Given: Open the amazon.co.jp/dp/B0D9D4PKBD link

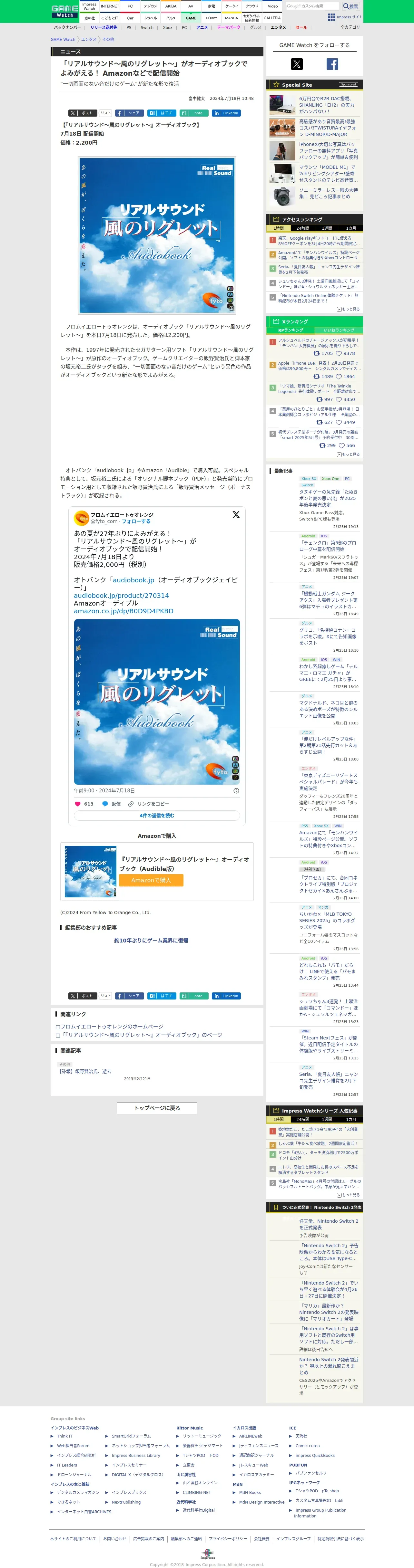Looking at the screenshot, I should click(124, 611).
